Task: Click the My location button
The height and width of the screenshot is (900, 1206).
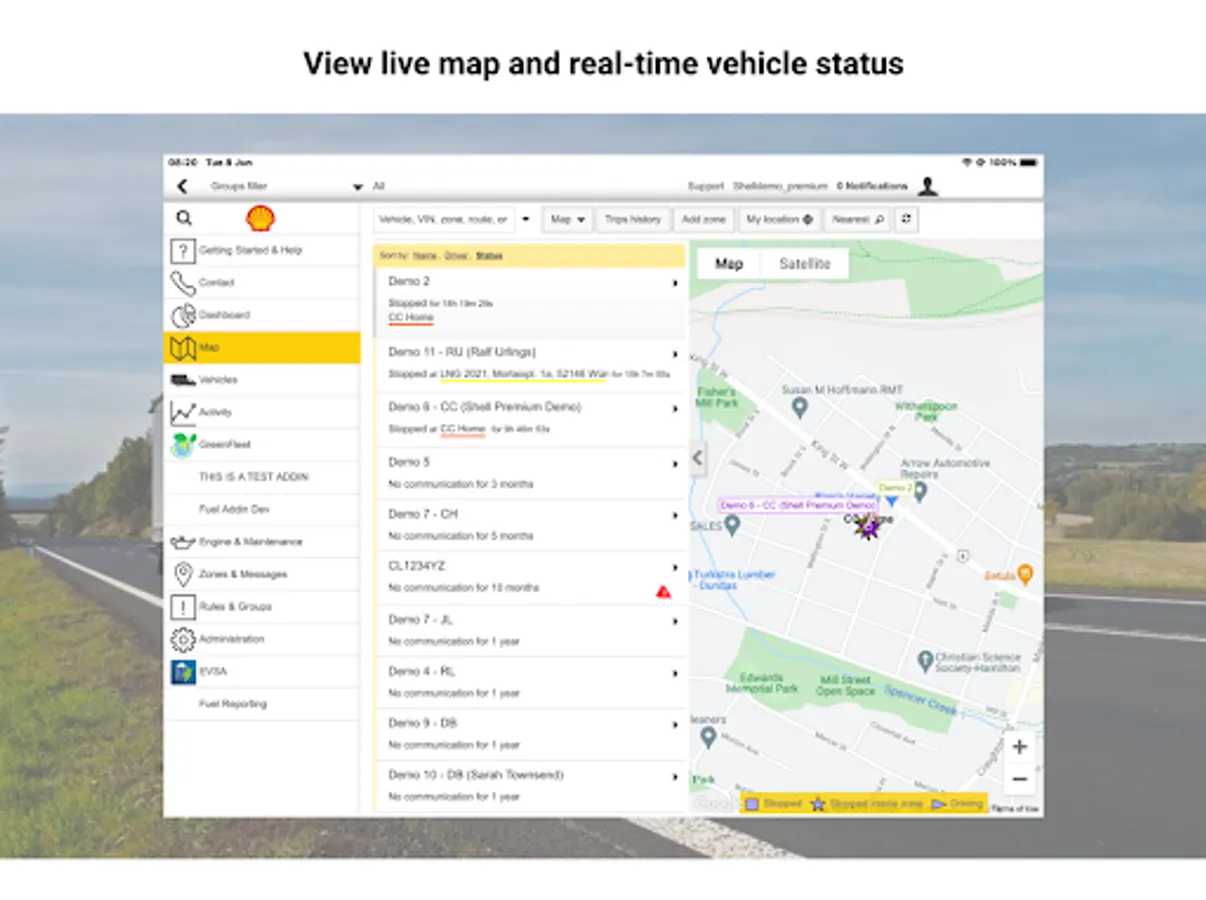Action: 780,219
